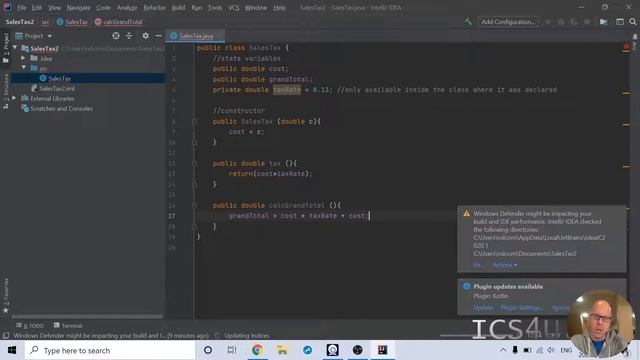Open Search Everywhere magnifier icon
The height and width of the screenshot is (360, 640).
(633, 22)
